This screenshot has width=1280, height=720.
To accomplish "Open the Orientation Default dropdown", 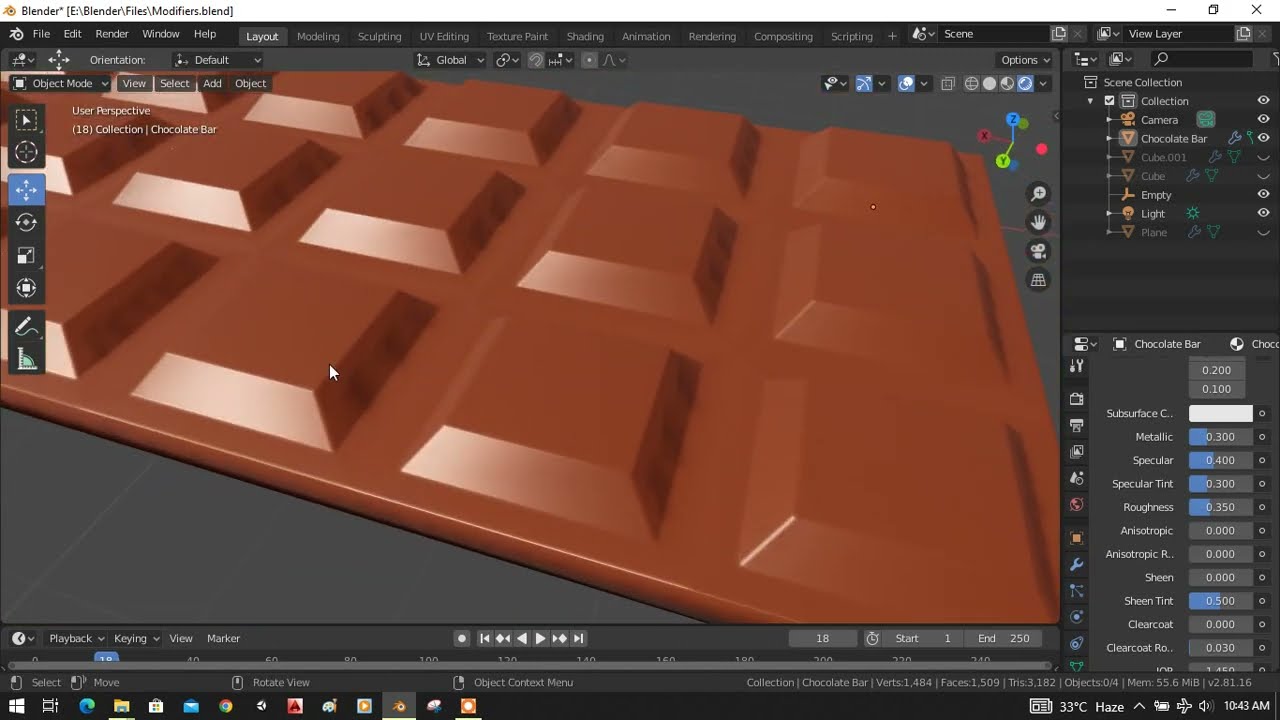I will [x=218, y=60].
